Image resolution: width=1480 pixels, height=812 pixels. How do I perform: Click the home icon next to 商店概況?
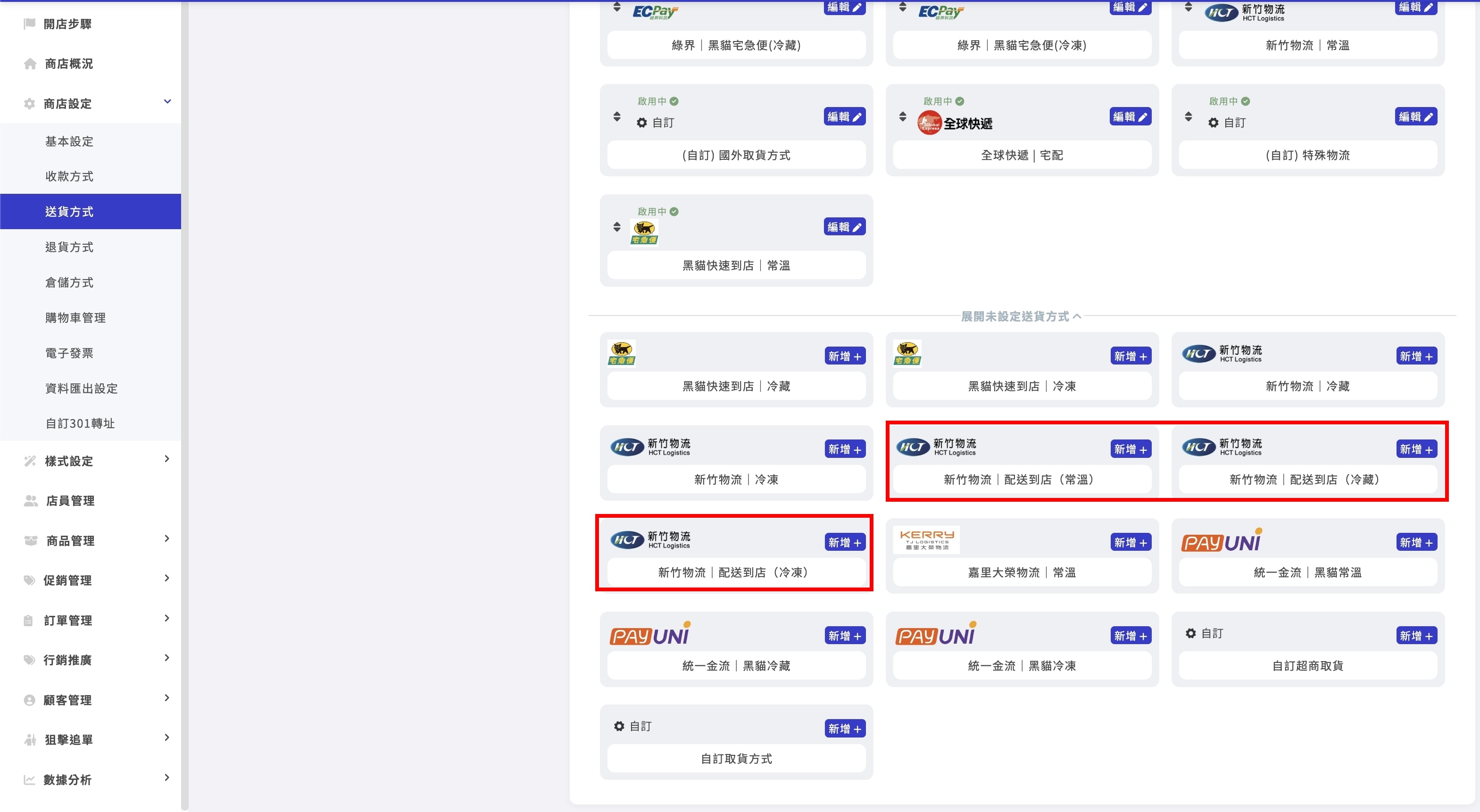click(30, 64)
